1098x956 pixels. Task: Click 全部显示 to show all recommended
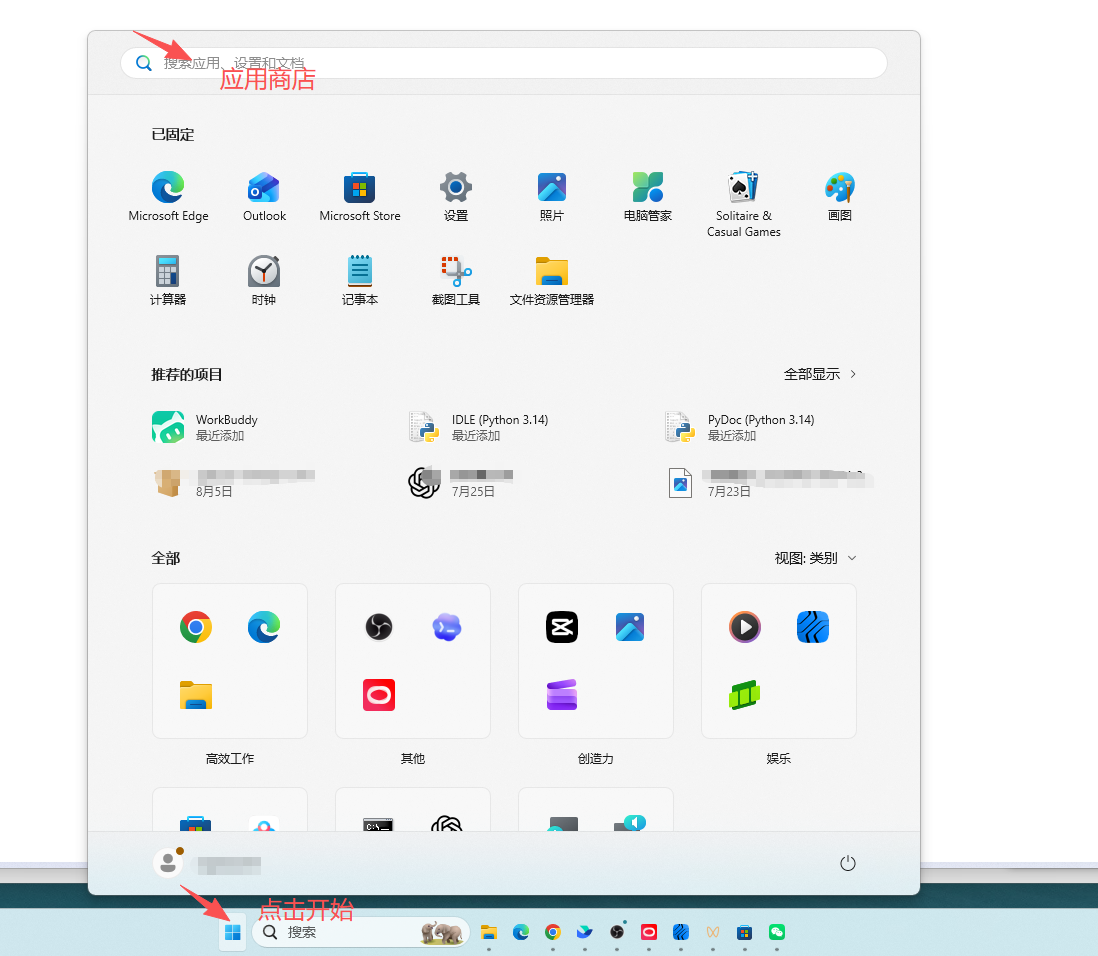coord(819,374)
